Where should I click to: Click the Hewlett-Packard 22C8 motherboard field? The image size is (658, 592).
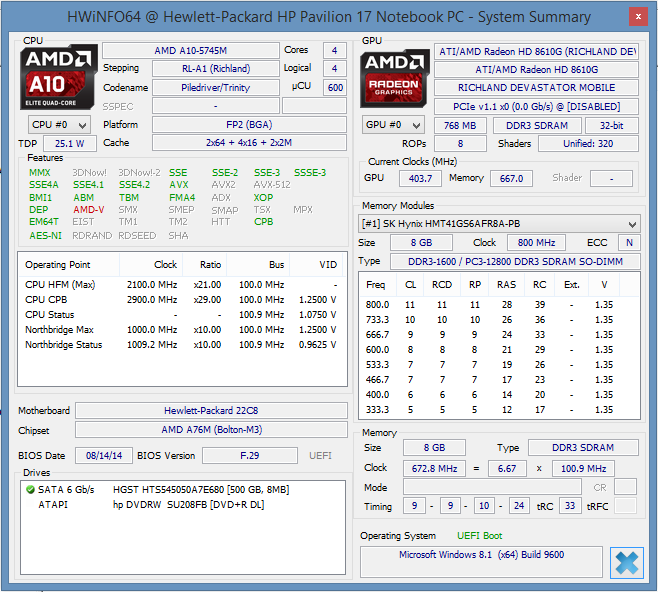211,410
